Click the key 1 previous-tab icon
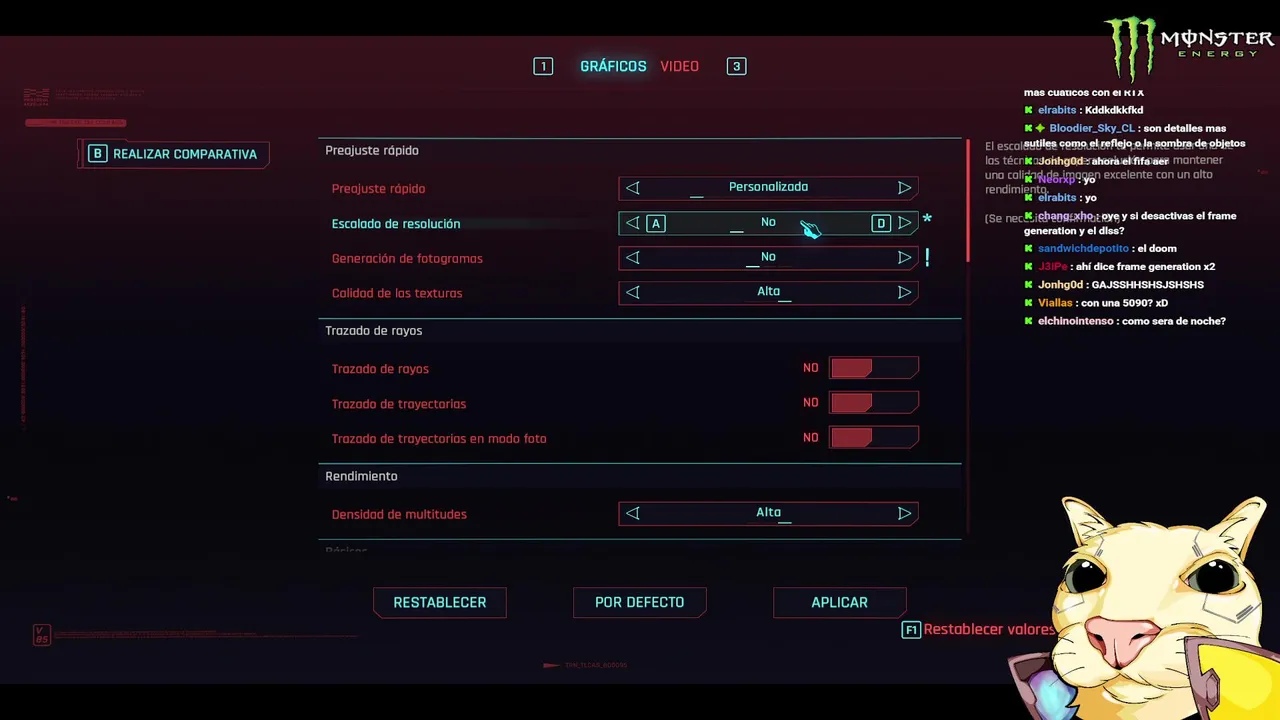The width and height of the screenshot is (1280, 720). click(543, 66)
